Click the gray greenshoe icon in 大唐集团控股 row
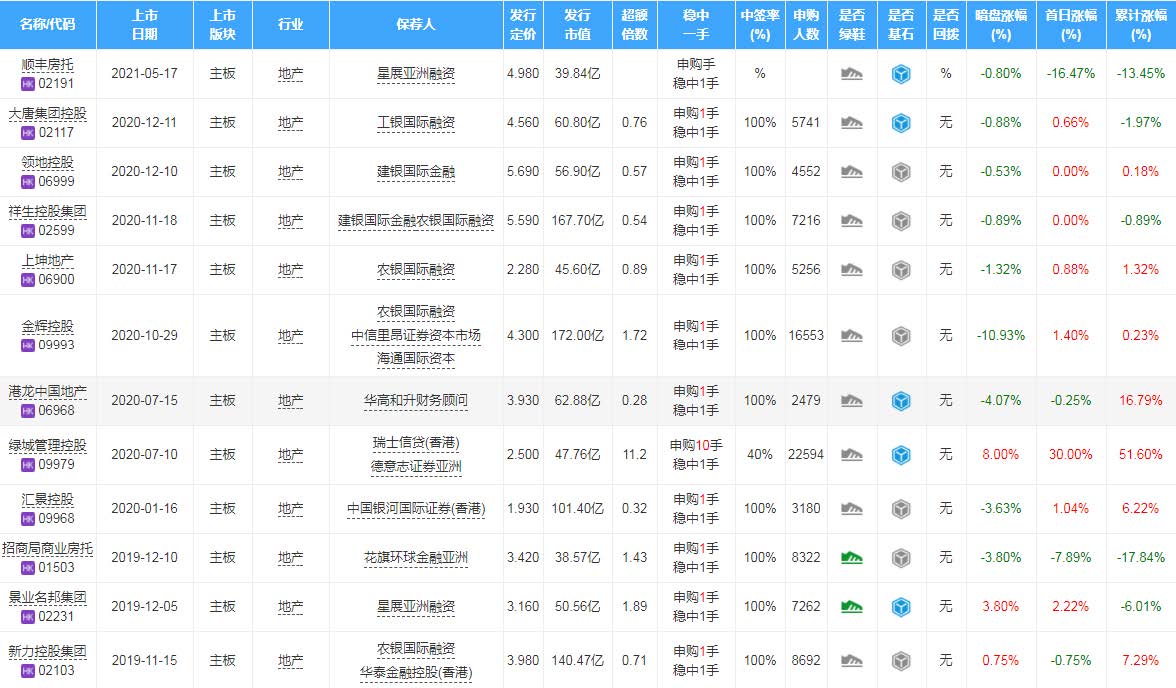This screenshot has width=1176, height=688. 851,123
